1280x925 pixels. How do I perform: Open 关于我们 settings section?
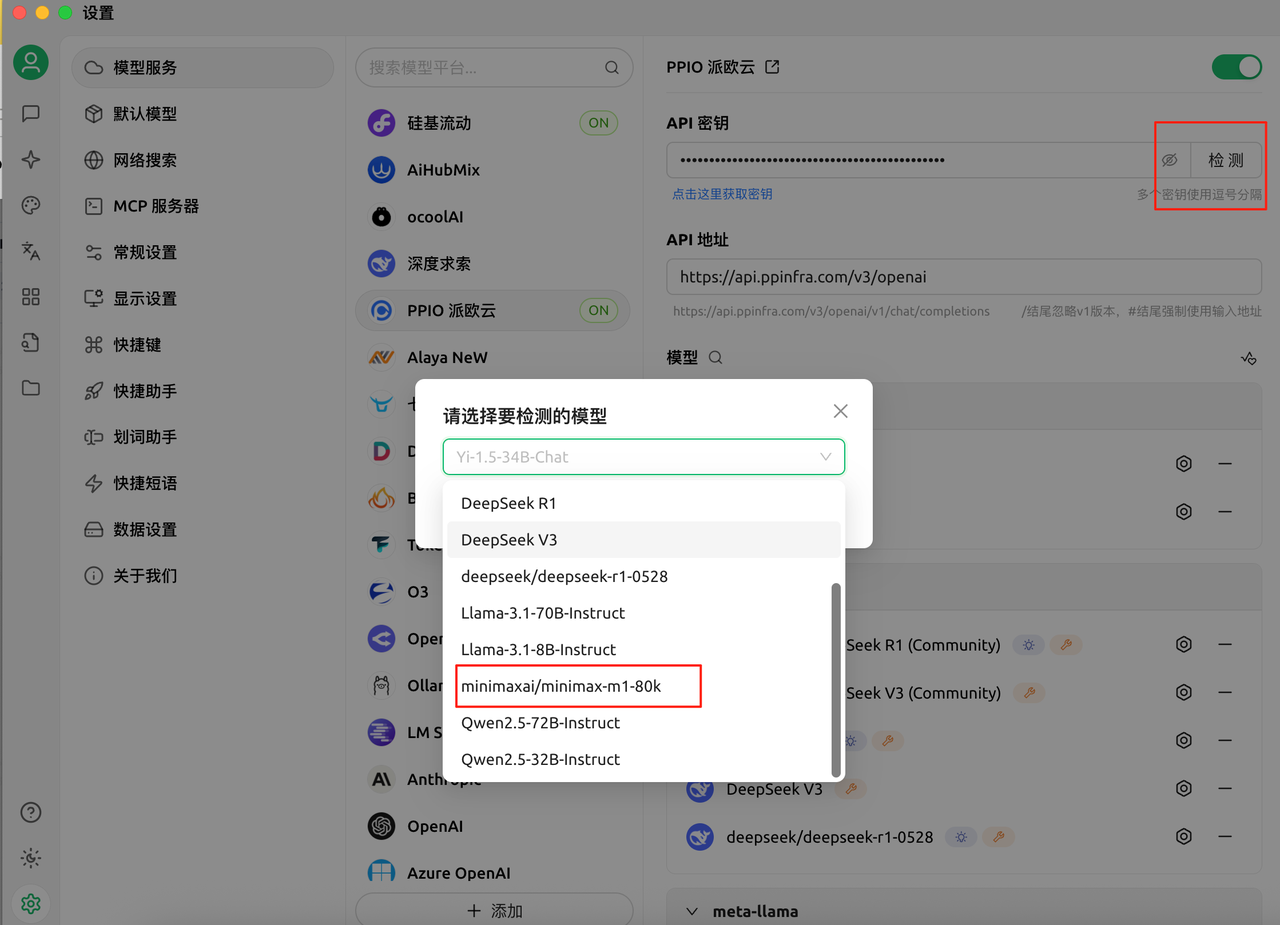pos(203,576)
